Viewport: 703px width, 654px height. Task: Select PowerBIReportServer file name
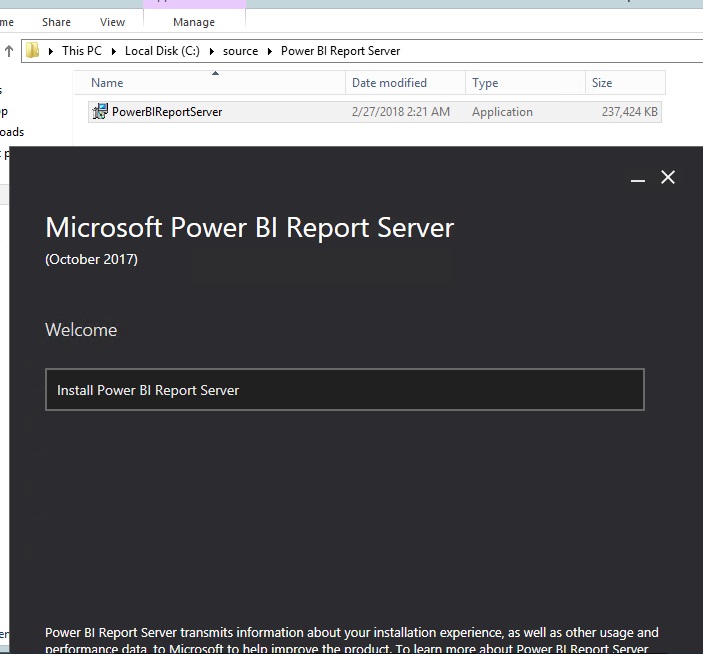click(167, 112)
